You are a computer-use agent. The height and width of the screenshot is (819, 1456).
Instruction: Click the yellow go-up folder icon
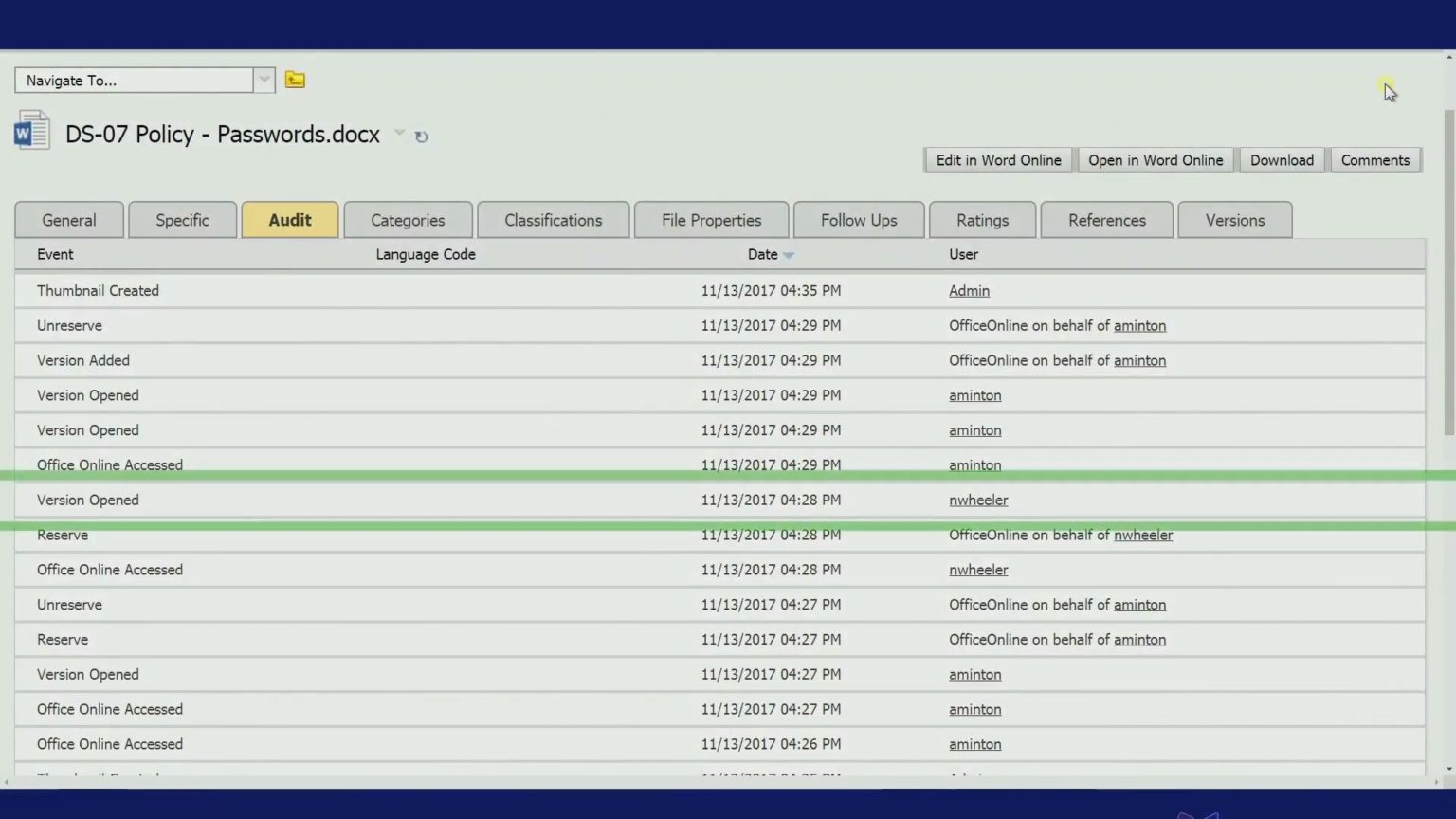[x=295, y=80]
